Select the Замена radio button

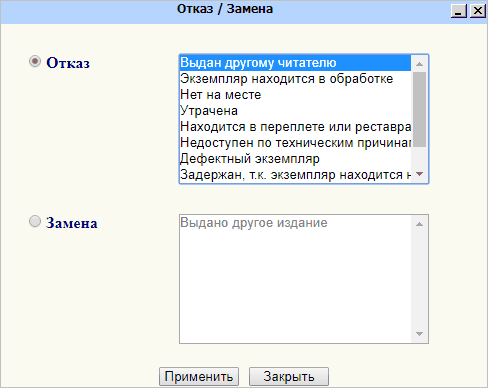point(35,222)
